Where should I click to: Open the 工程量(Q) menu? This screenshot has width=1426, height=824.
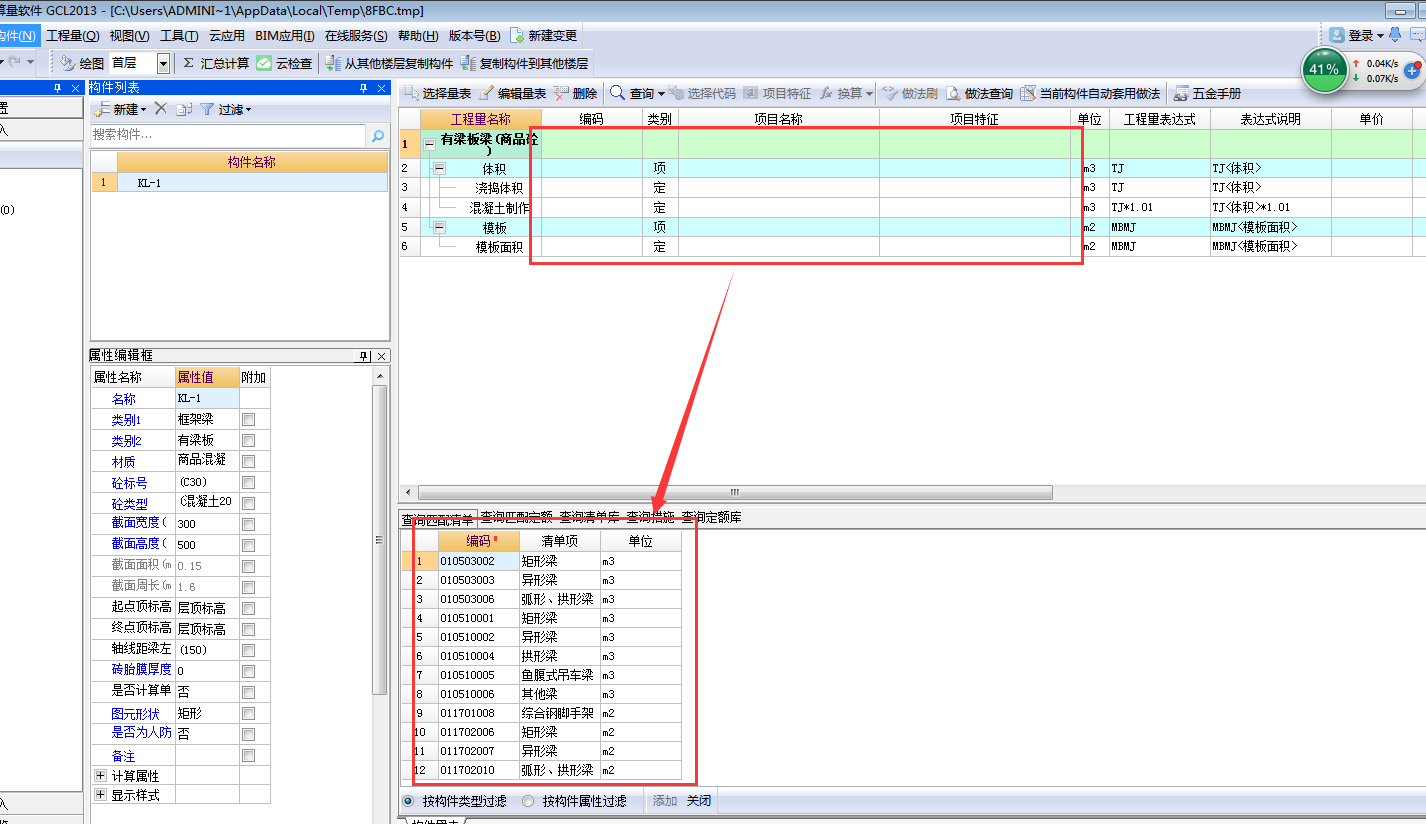(x=73, y=35)
